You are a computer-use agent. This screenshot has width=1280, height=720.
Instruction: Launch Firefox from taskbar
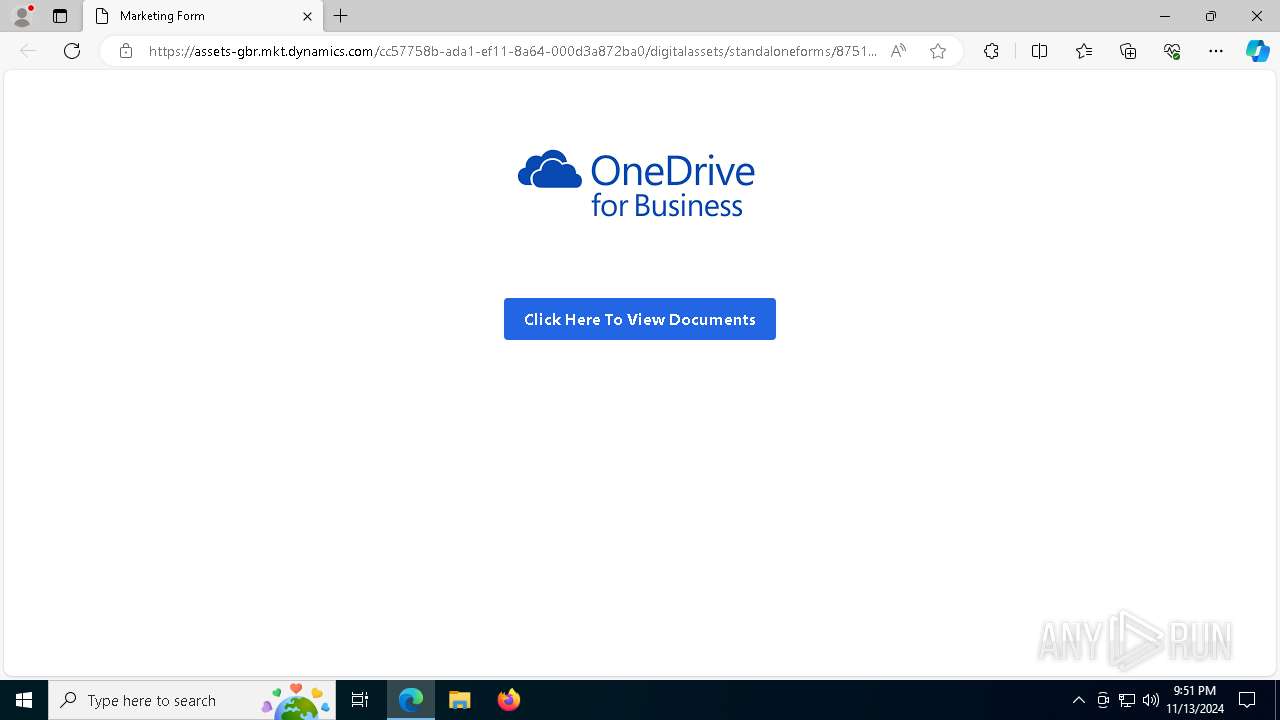coord(509,700)
